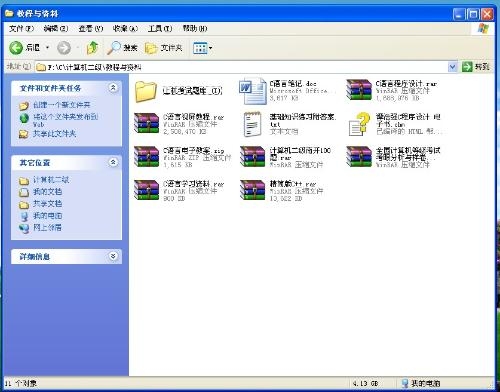500x392 pixels.
Task: Open the Back button history dropdown arrow
Action: click(x=47, y=48)
